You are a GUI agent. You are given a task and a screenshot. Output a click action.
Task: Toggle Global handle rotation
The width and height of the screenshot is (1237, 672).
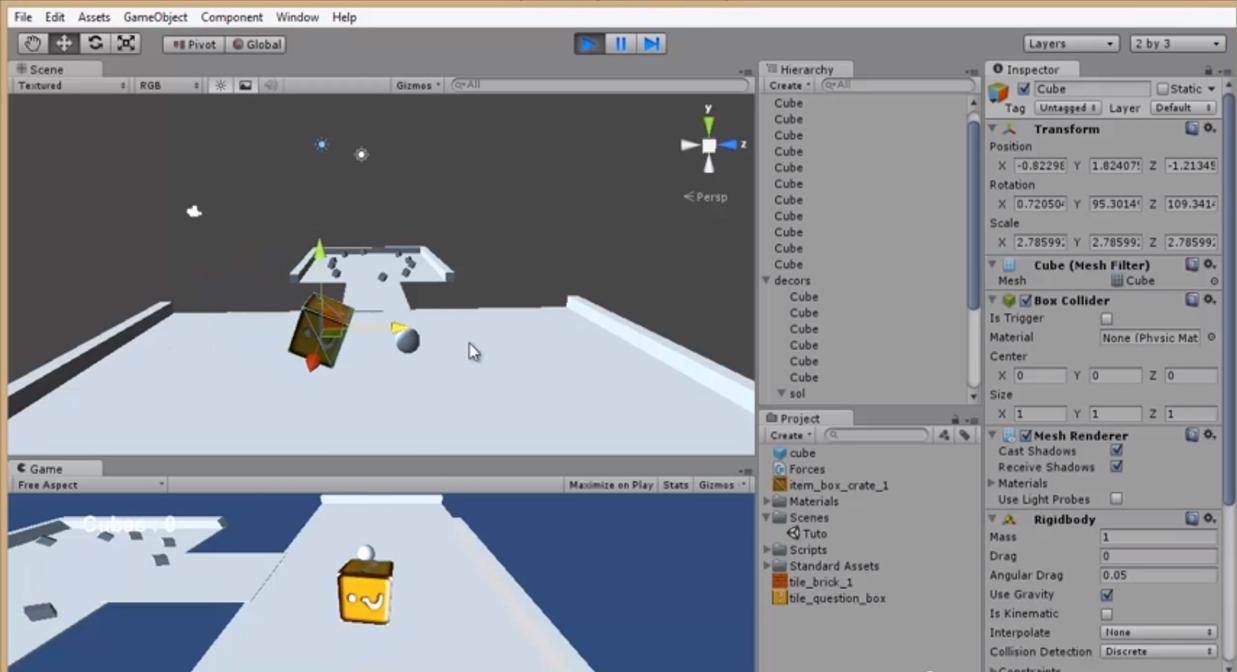click(x=256, y=44)
